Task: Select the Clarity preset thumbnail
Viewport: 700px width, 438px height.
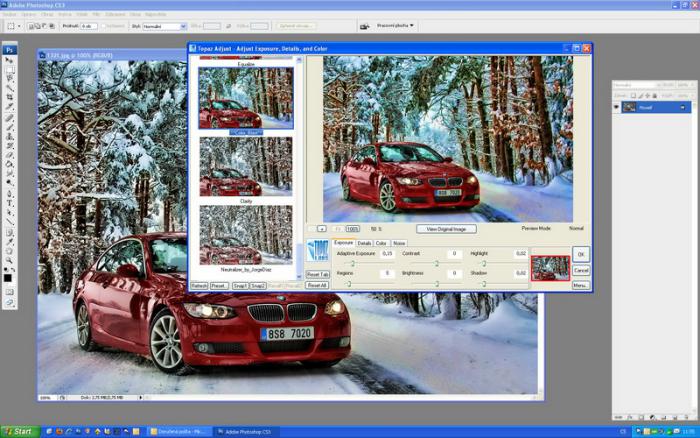Action: click(x=246, y=165)
